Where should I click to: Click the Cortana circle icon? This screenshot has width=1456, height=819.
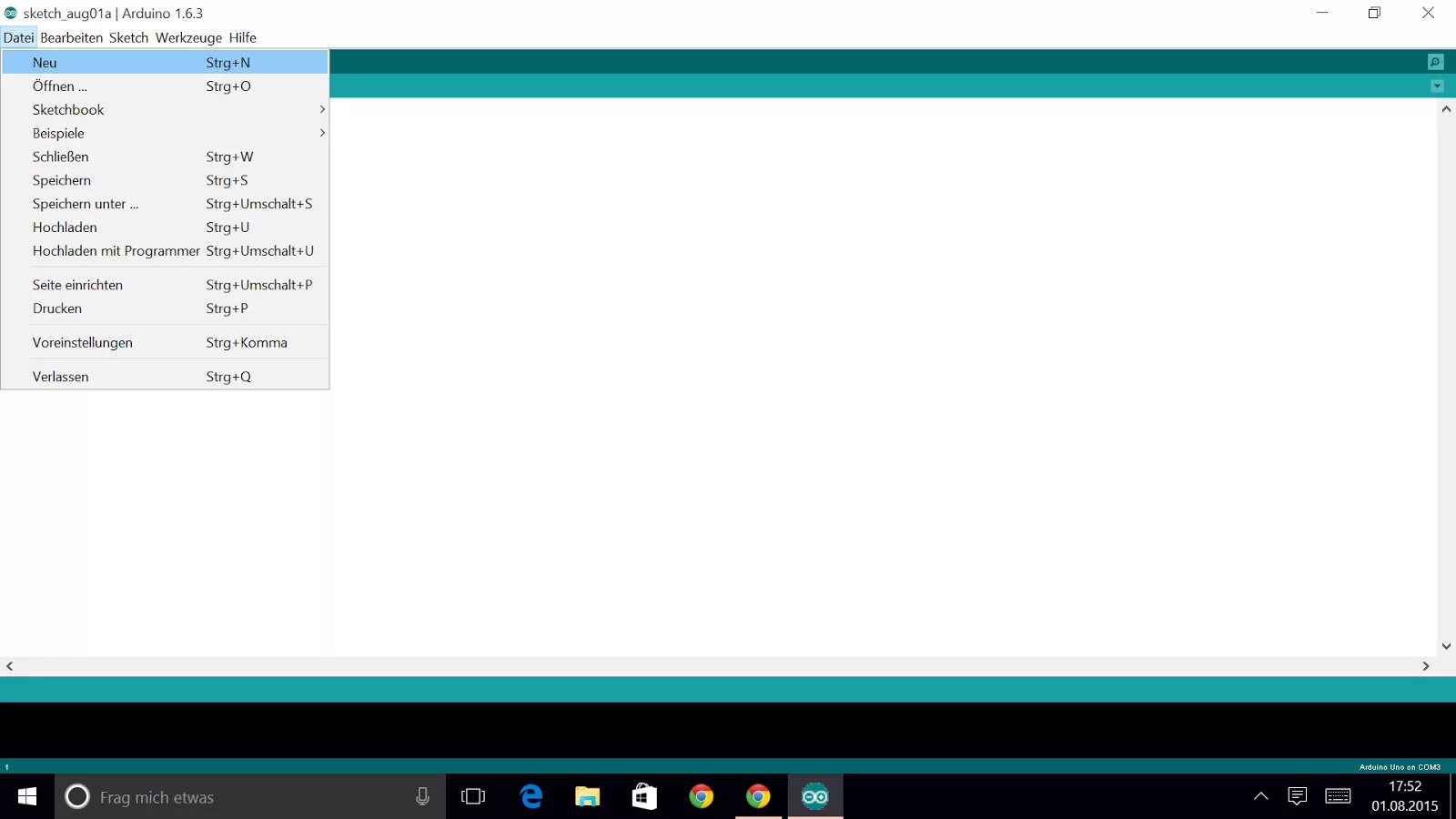coord(77,797)
